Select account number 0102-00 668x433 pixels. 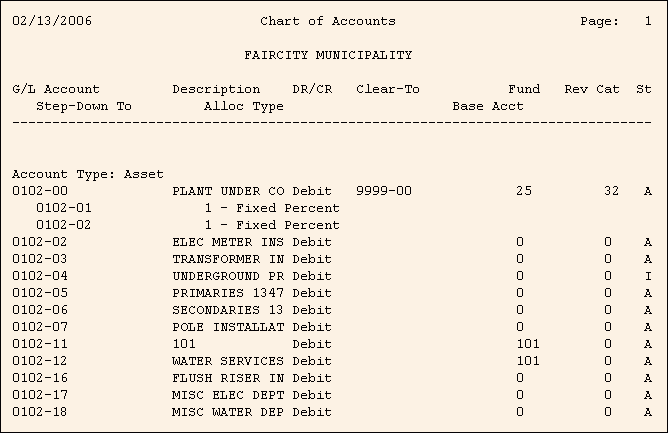tap(40, 191)
